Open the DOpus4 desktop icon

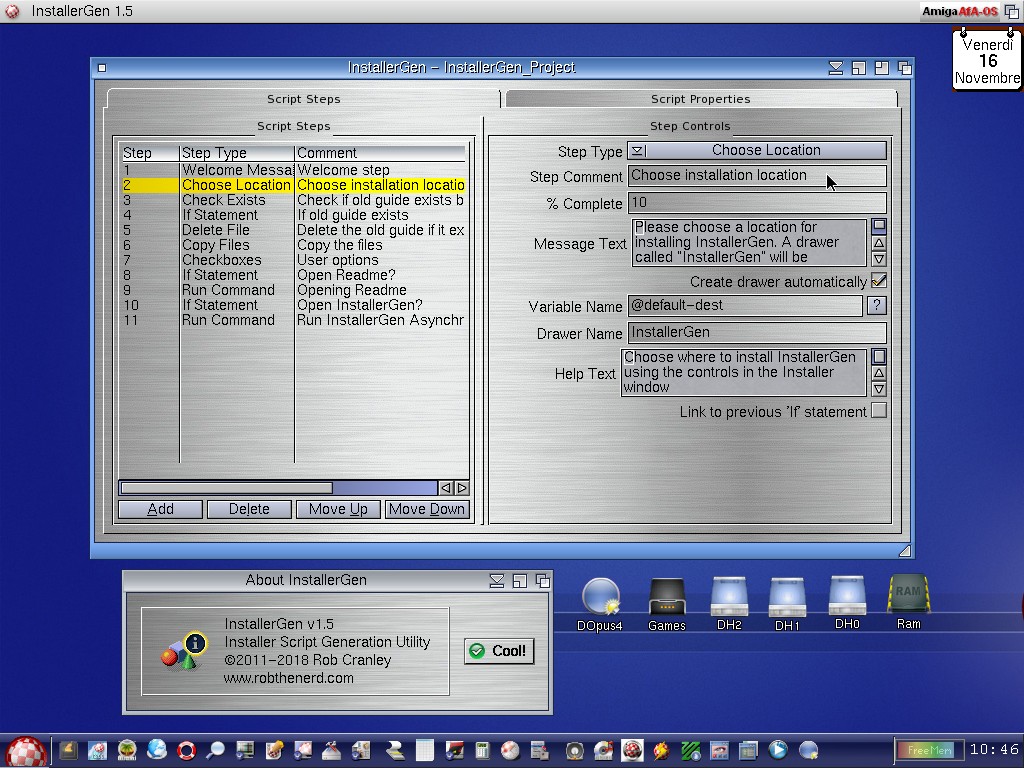(600, 598)
